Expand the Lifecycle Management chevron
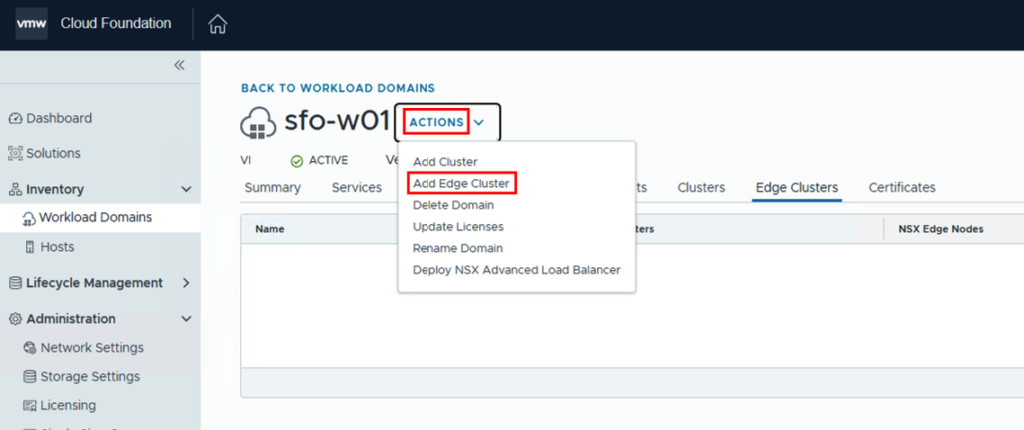The image size is (1024, 430). (x=186, y=284)
